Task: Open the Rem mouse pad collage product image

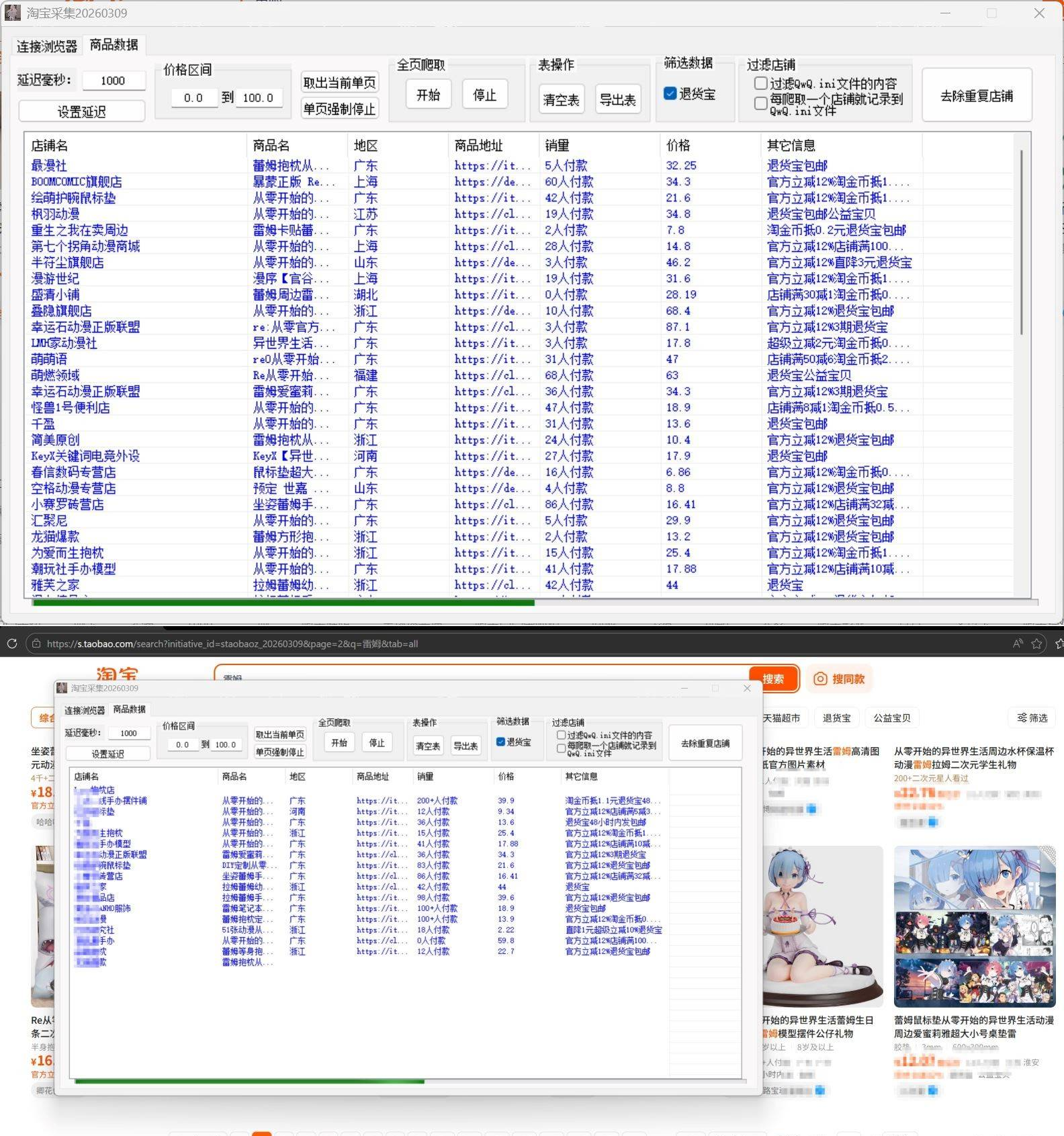Action: 975,926
